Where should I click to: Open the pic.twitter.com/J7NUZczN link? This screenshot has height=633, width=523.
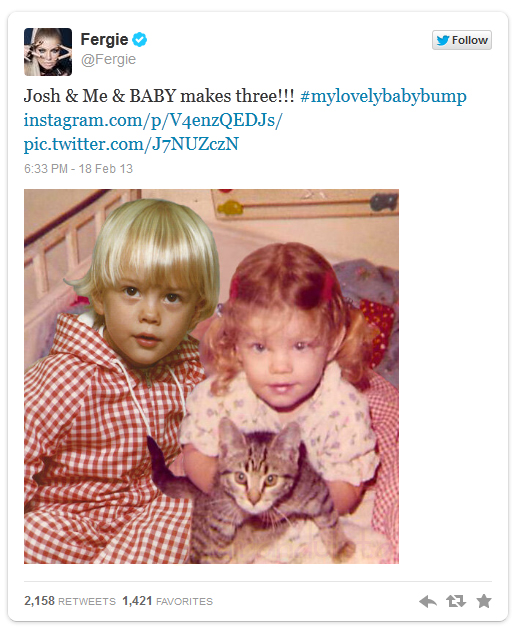click(x=131, y=144)
